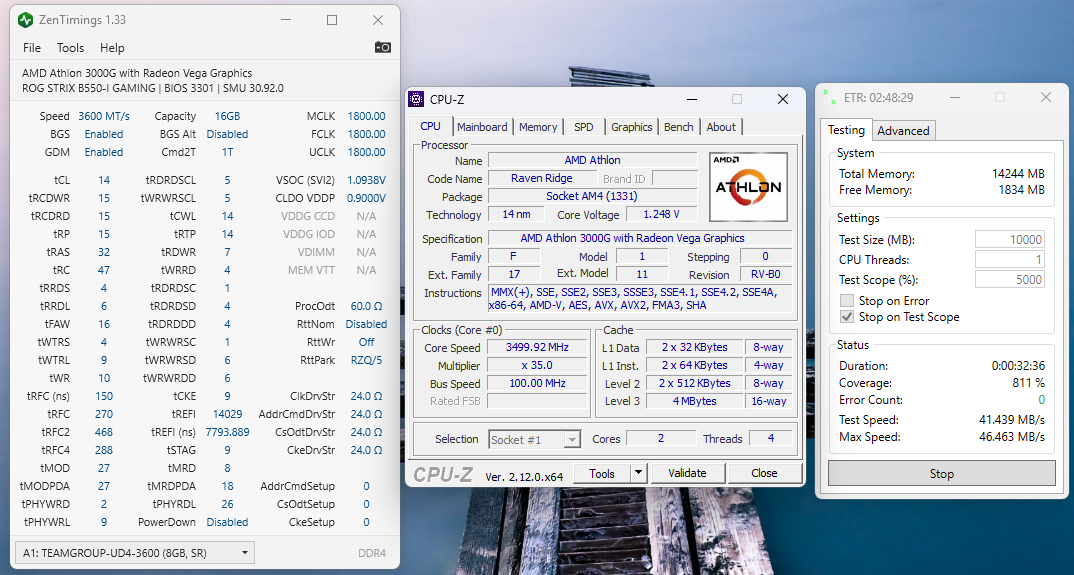Switch to the CPU tab in CPU-Z
Screen dimensions: 1074x575
coord(430,126)
